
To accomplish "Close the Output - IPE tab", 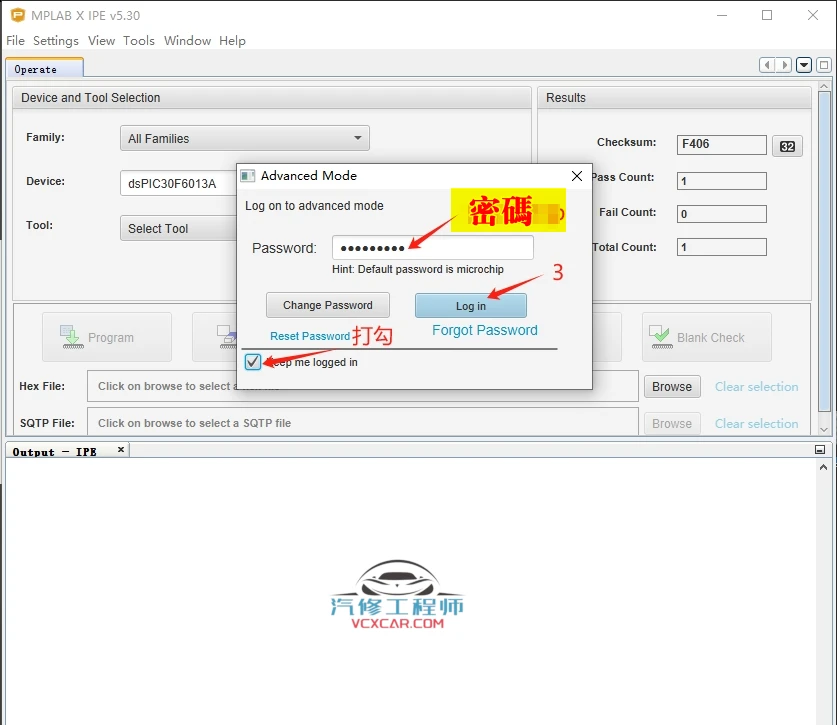I will pos(121,450).
